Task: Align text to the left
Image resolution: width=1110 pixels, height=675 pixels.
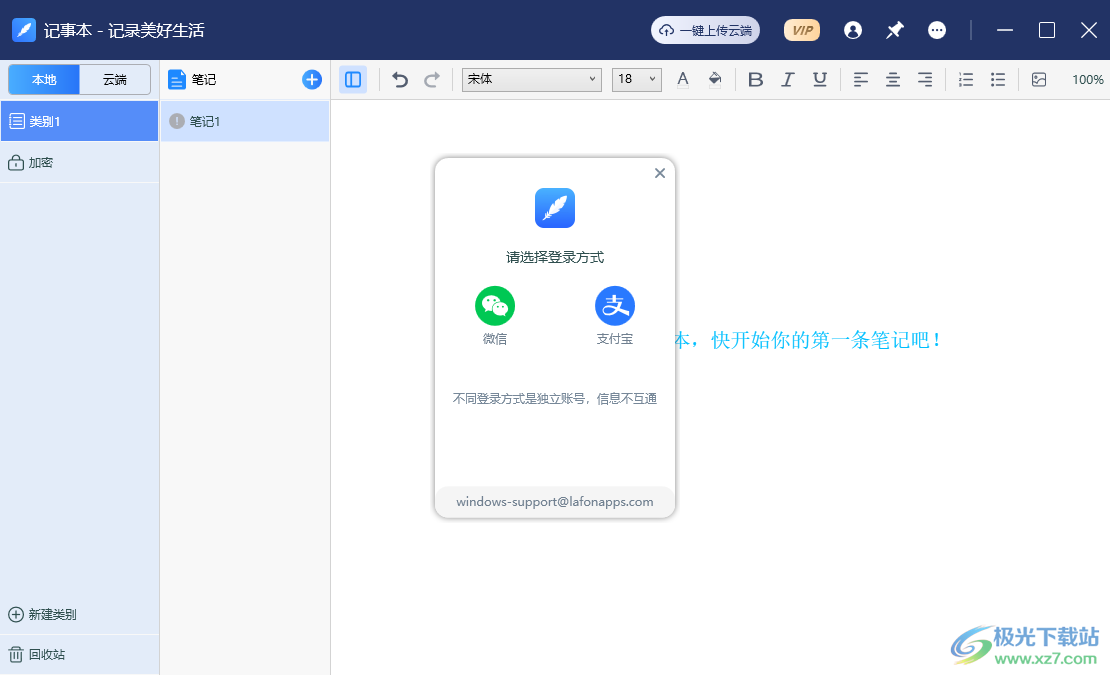Action: pyautogui.click(x=861, y=79)
